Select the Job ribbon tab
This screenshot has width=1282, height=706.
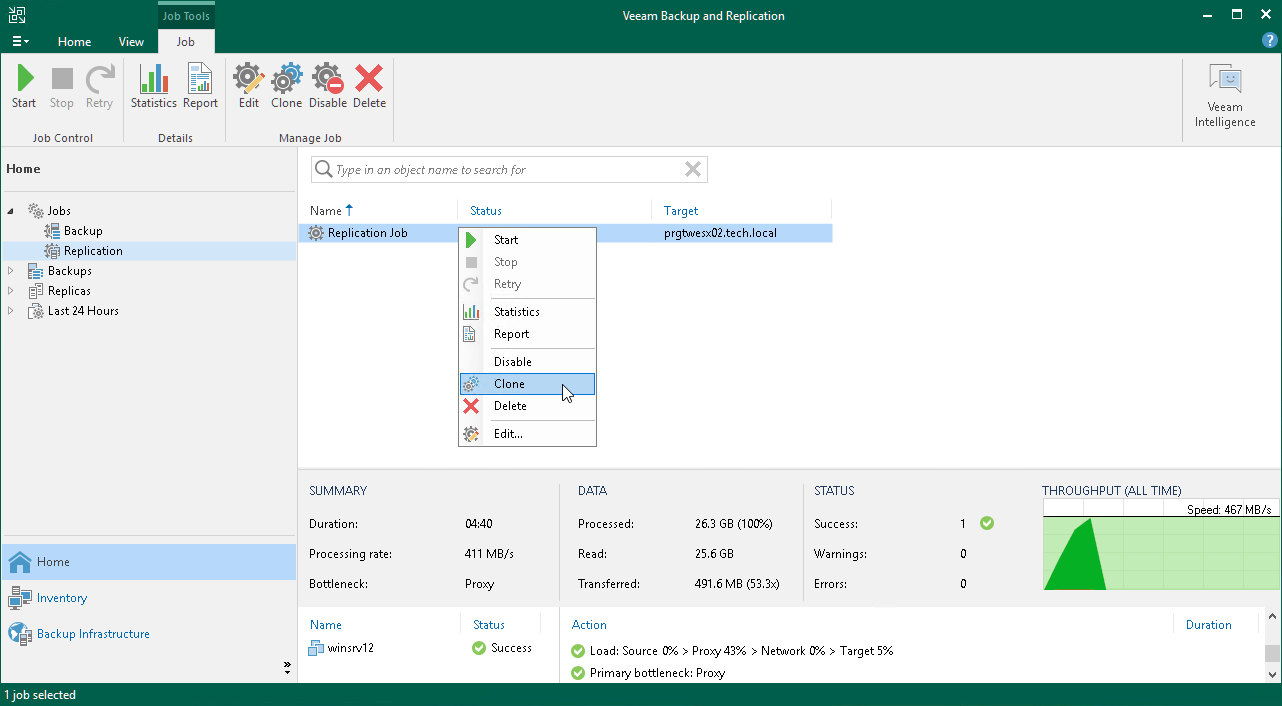tap(186, 42)
